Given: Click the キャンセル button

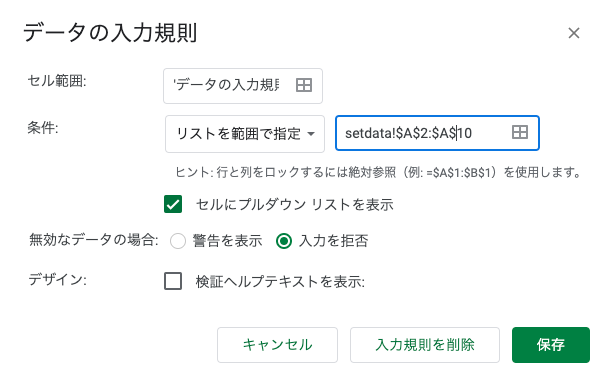Looking at the screenshot, I should point(277,345).
